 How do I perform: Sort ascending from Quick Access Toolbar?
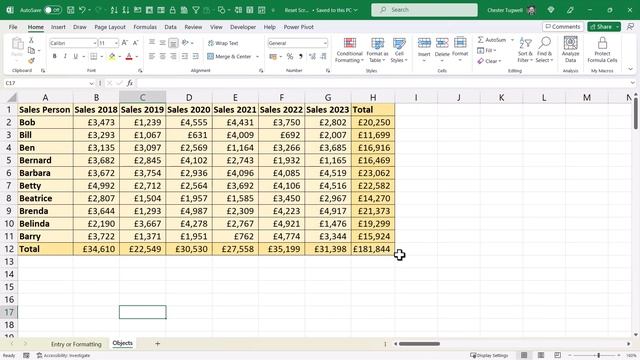(x=114, y=10)
